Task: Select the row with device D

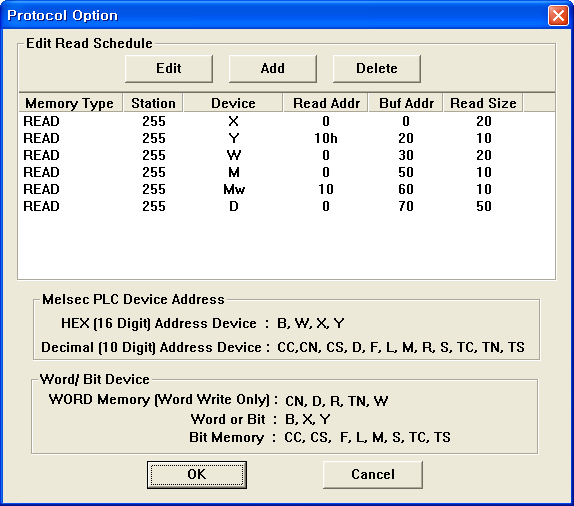Action: point(287,207)
